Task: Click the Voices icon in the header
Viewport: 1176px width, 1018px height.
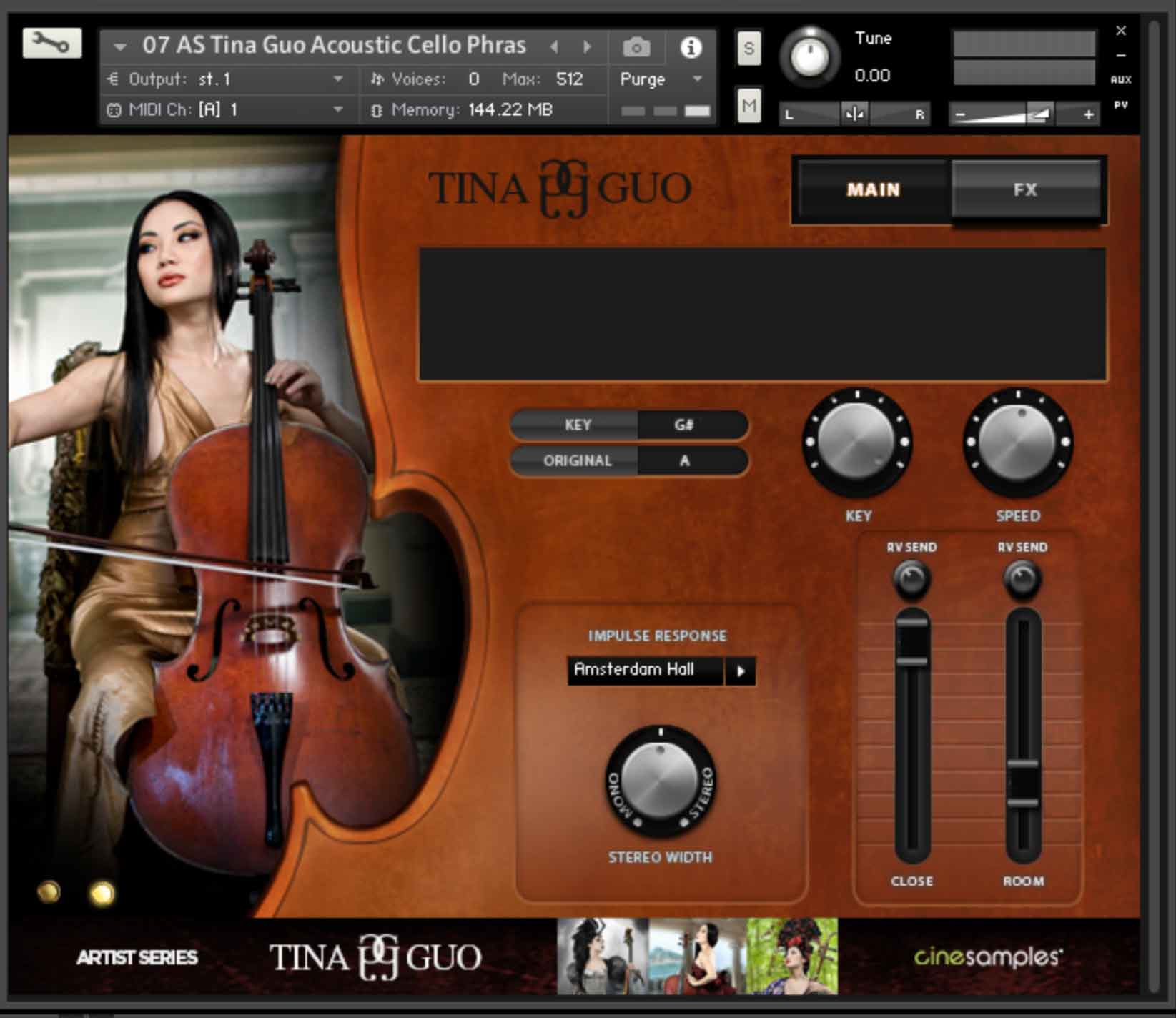Action: click(377, 79)
